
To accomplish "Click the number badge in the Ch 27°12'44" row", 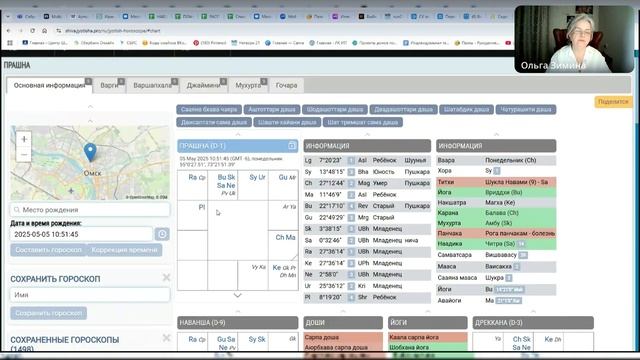I will [351, 183].
